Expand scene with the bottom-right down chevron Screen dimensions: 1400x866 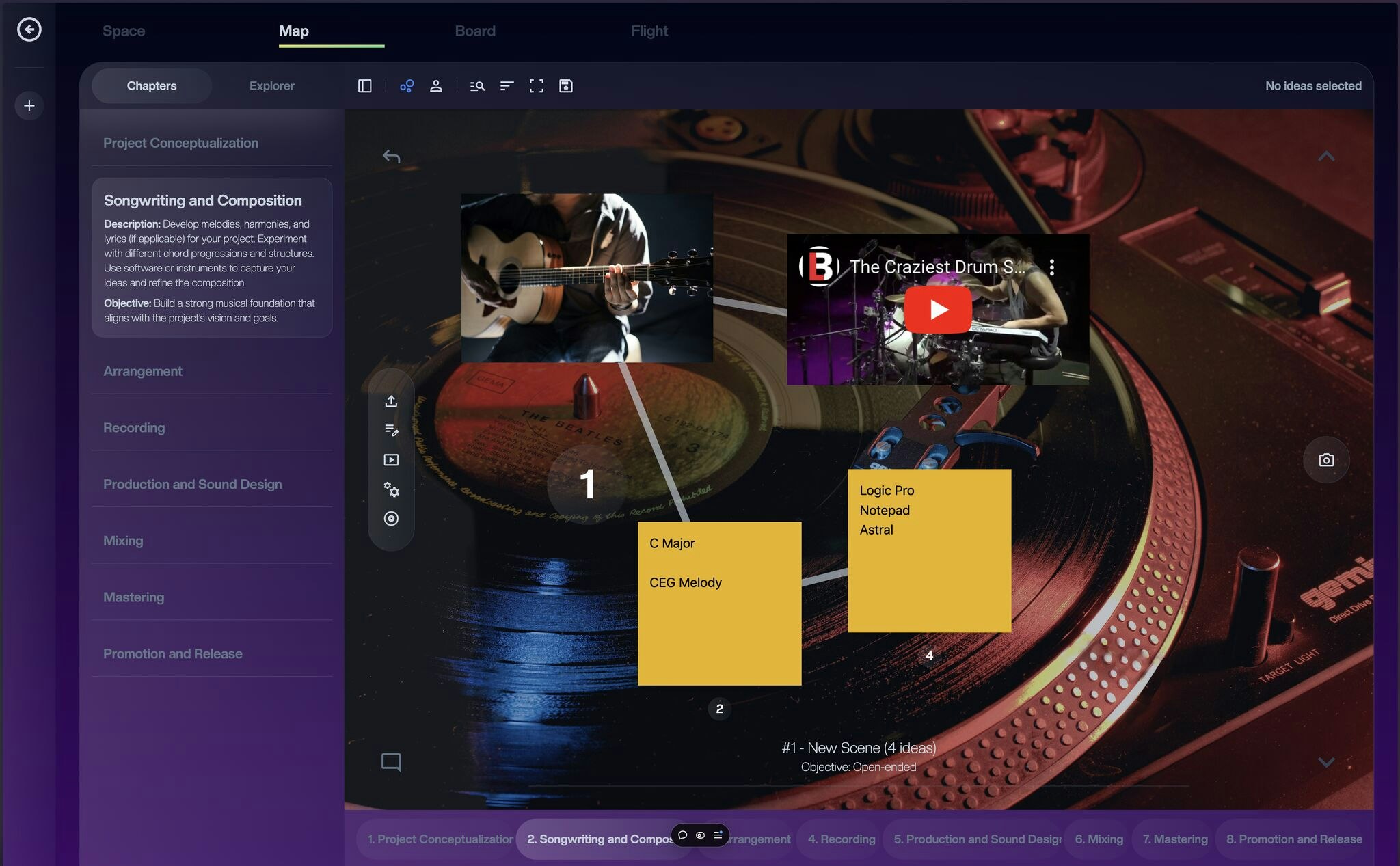pyautogui.click(x=1325, y=762)
